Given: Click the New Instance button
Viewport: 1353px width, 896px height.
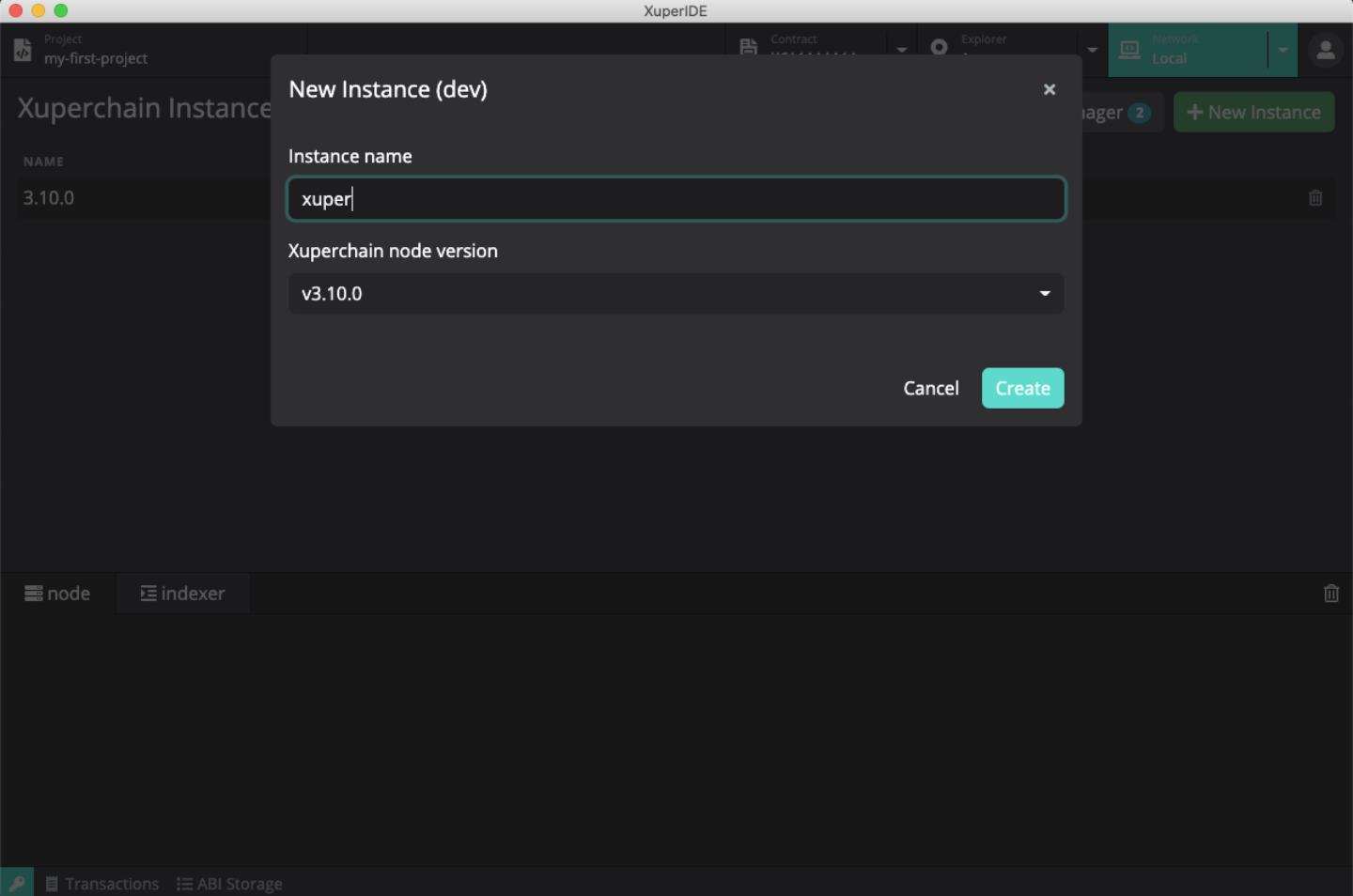Looking at the screenshot, I should (1254, 112).
